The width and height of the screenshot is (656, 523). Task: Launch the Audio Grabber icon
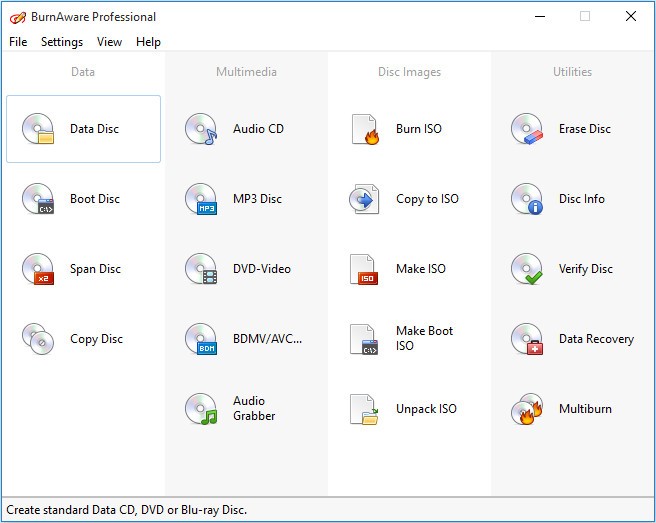tap(201, 409)
